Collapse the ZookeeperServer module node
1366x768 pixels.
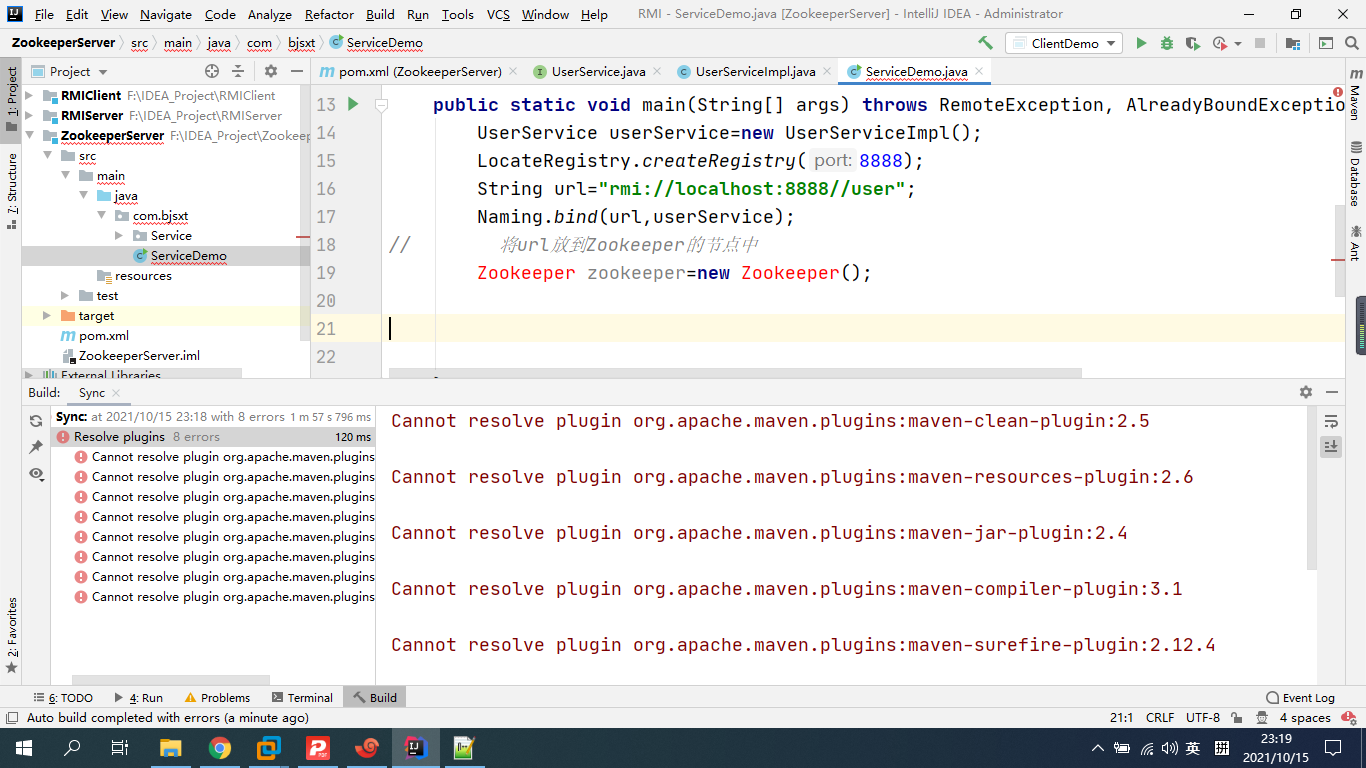[28, 136]
